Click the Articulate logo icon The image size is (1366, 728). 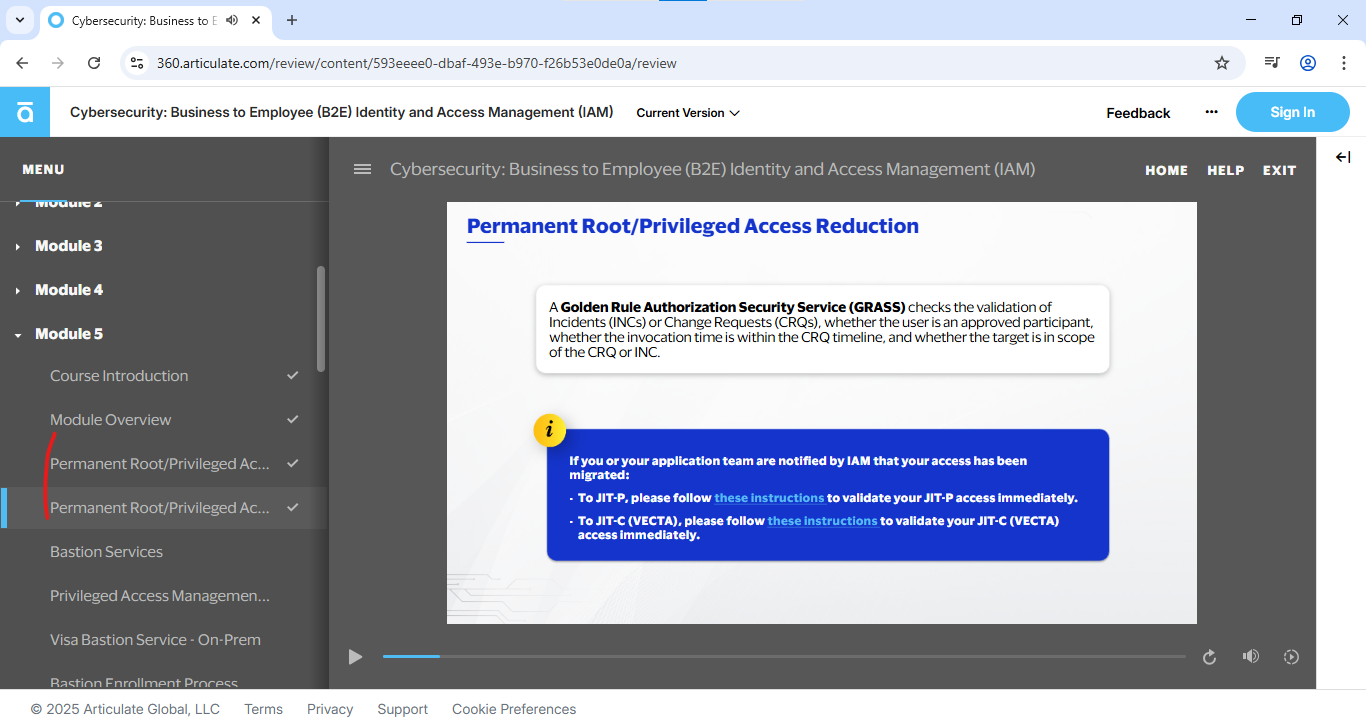(24, 112)
